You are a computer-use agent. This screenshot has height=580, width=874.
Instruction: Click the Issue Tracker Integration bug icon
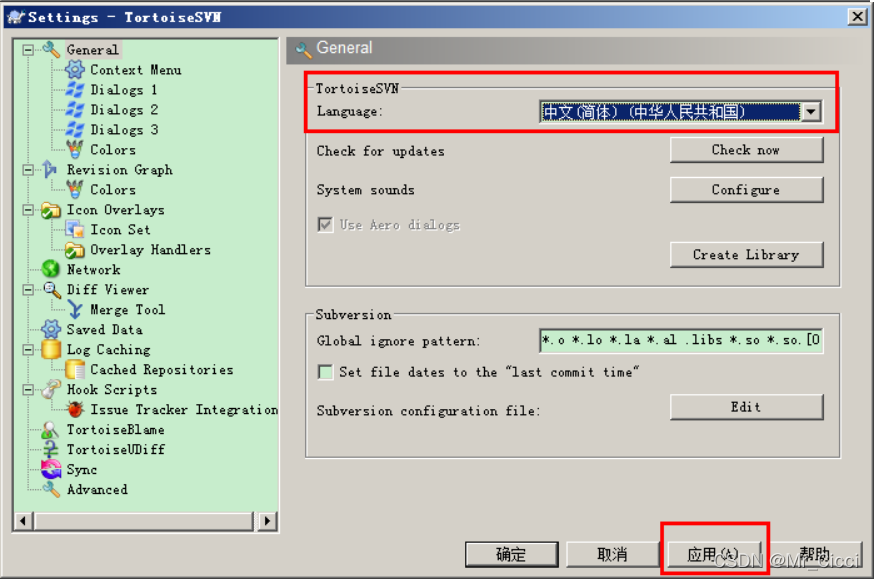pos(75,410)
